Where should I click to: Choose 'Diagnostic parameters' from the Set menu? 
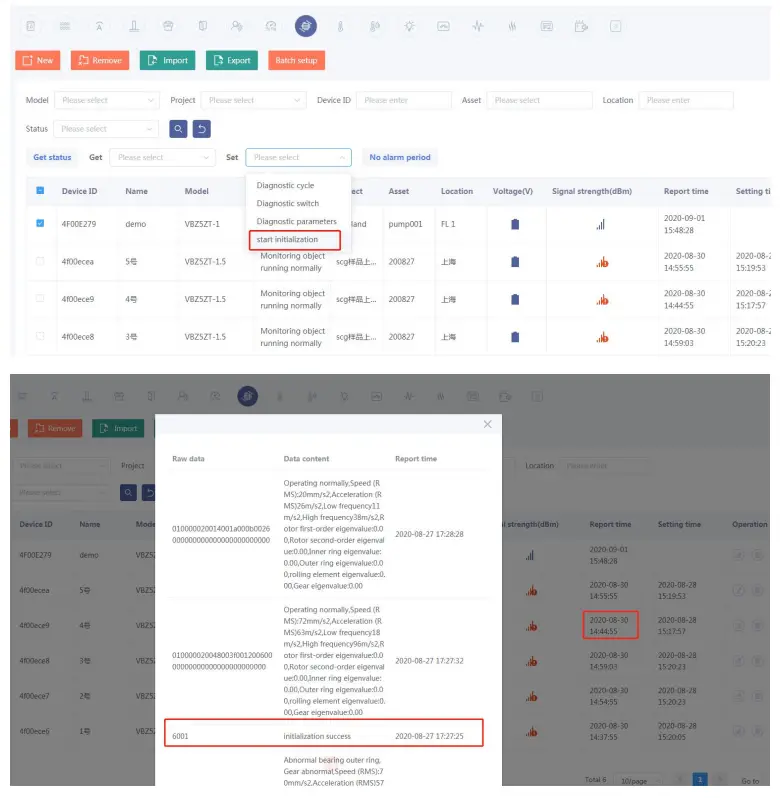pos(296,221)
